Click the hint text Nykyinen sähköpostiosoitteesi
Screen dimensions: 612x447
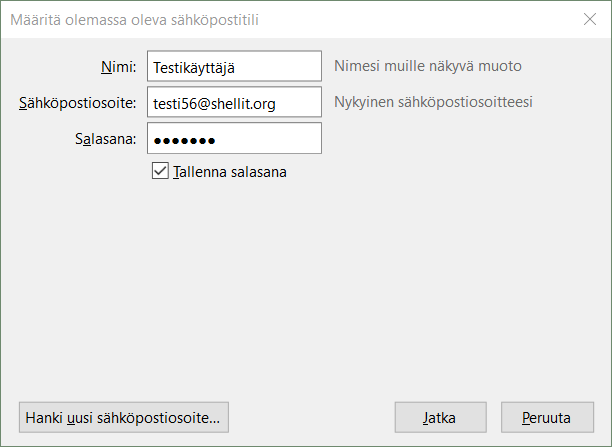click(433, 102)
